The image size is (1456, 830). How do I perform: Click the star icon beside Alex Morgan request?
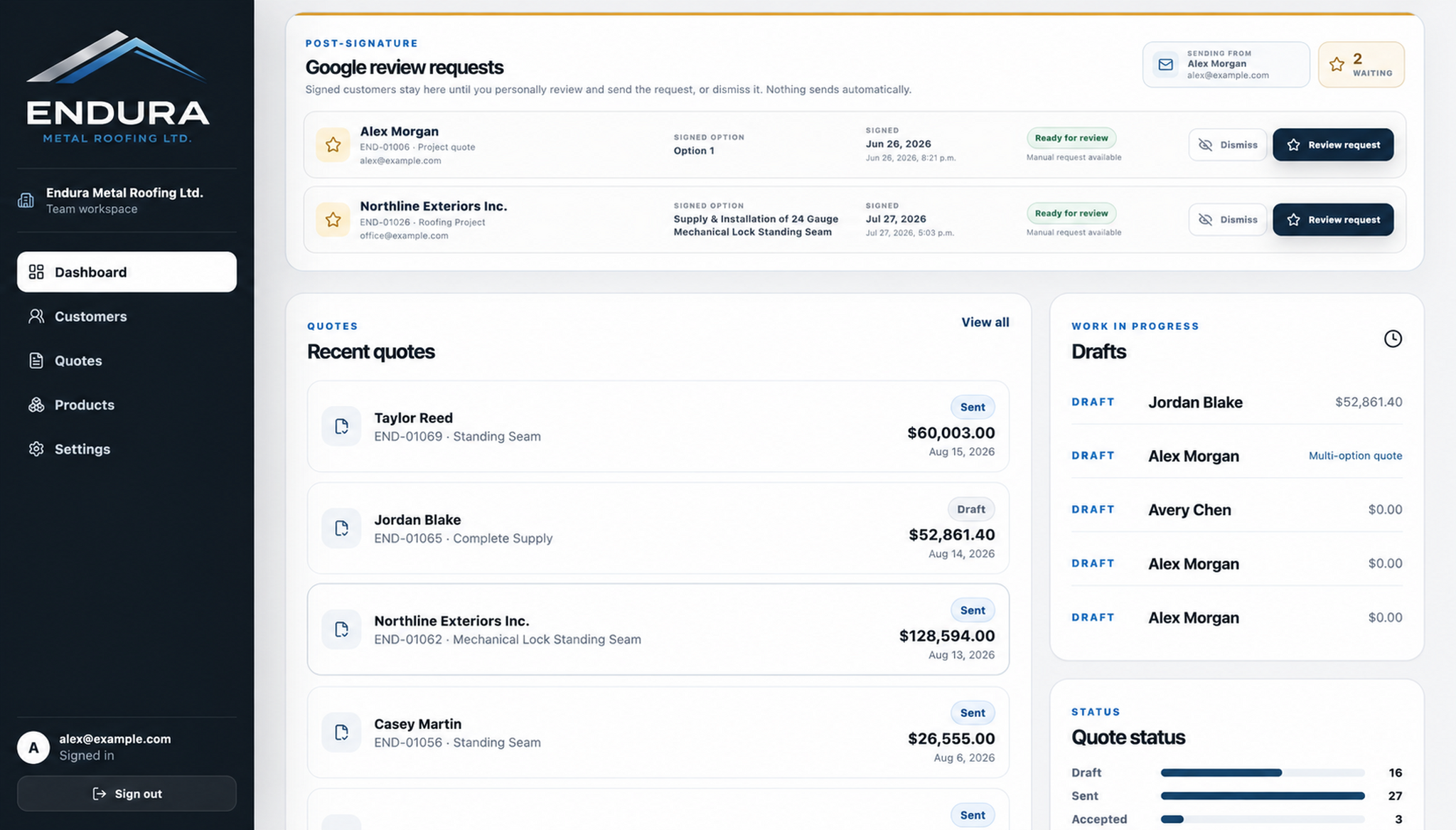pyautogui.click(x=333, y=145)
